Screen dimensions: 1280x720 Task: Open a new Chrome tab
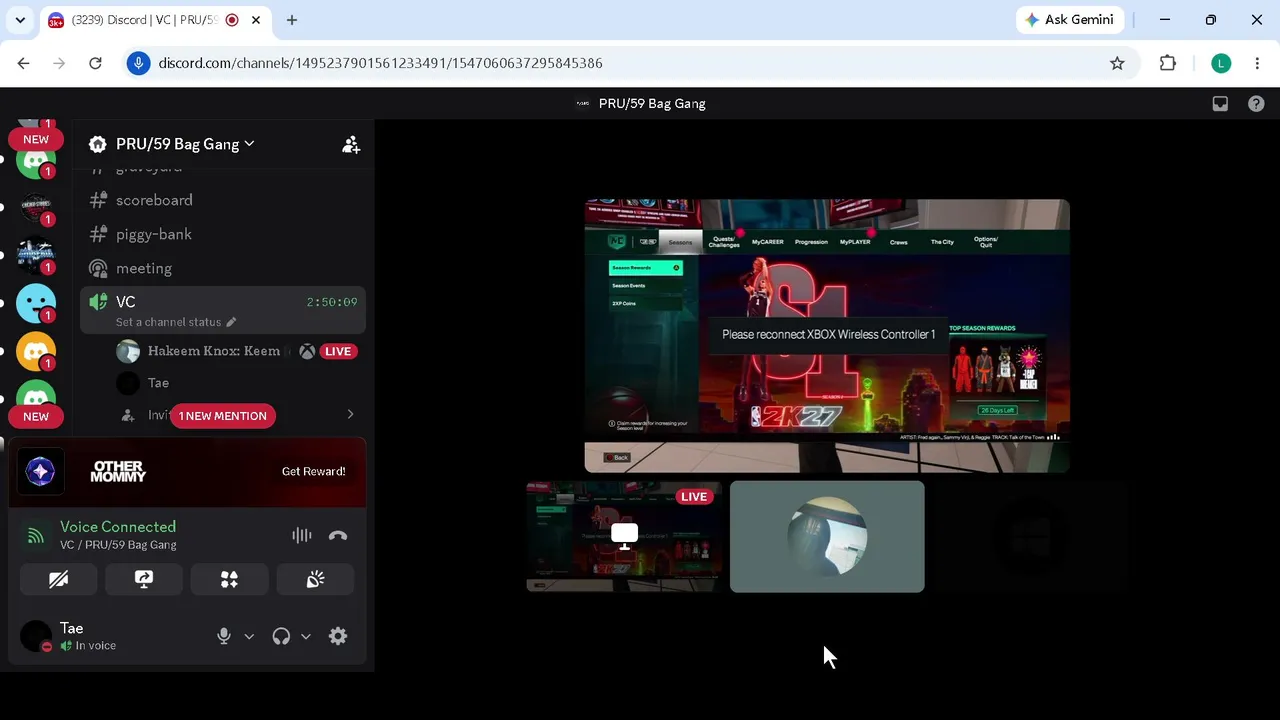(x=292, y=20)
